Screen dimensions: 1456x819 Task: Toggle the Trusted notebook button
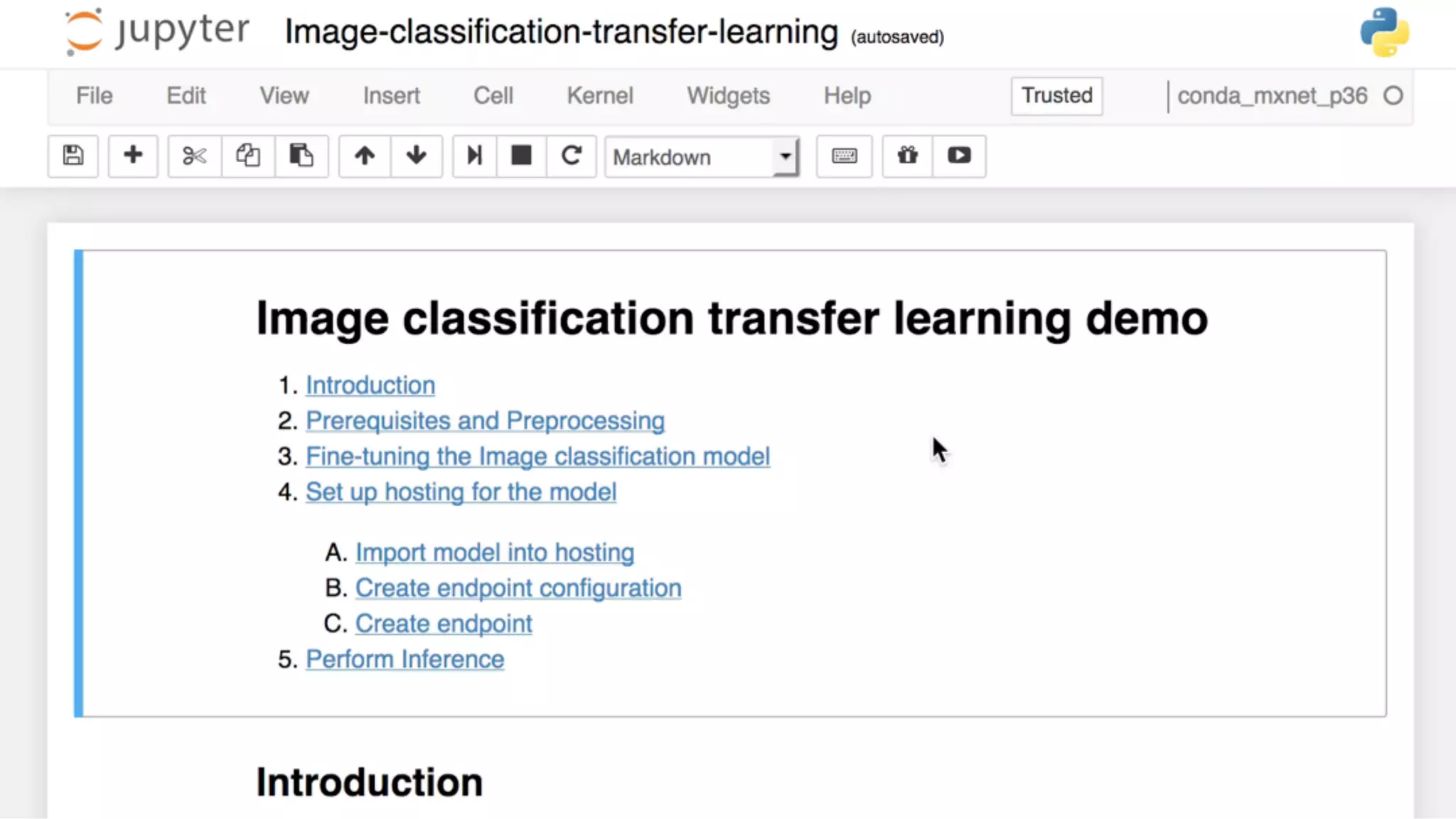click(x=1056, y=96)
